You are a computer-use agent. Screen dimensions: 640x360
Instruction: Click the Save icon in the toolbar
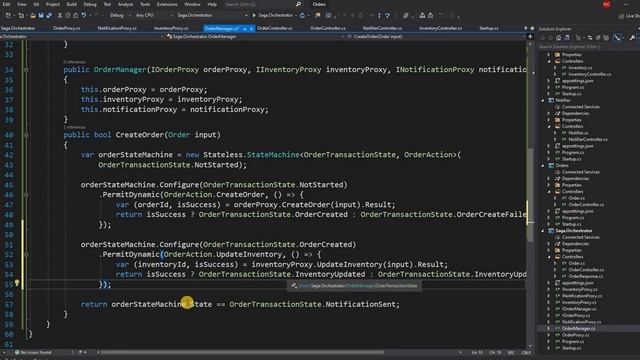pos(41,16)
